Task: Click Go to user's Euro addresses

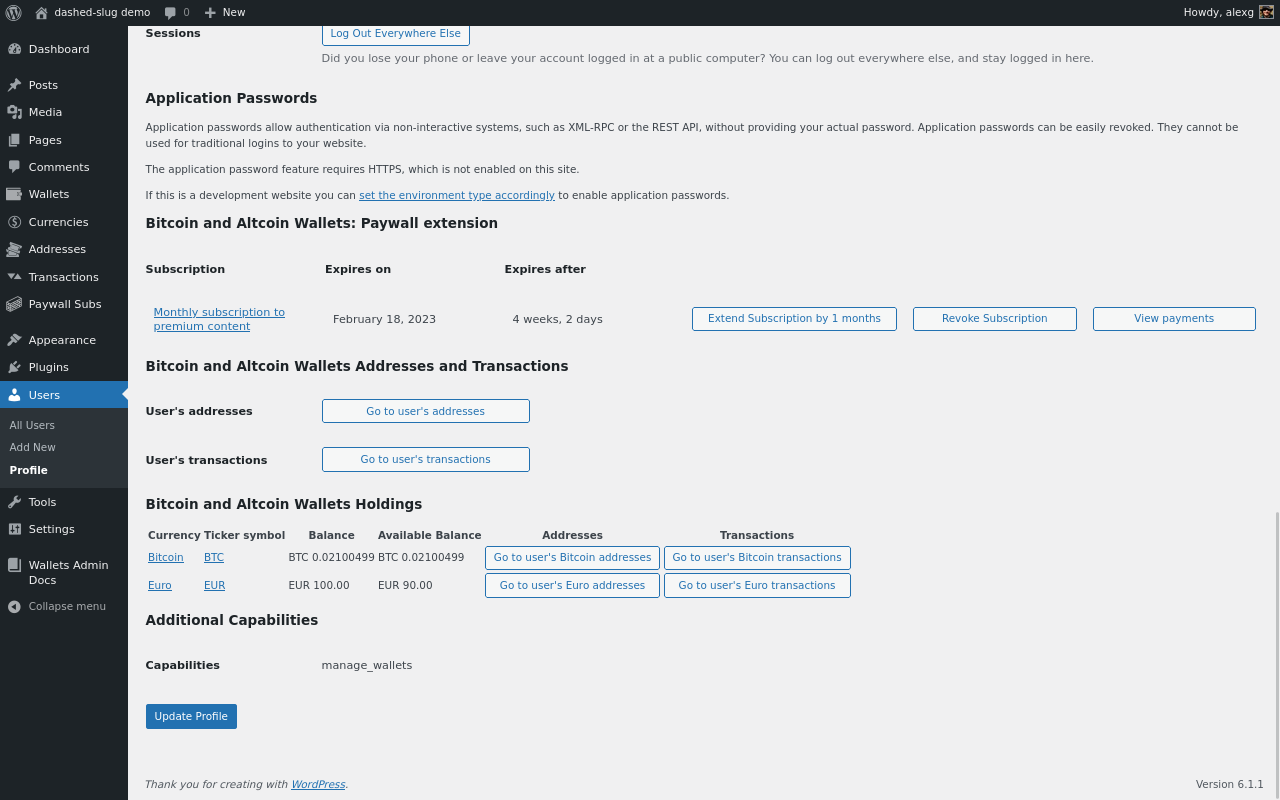Action: (572, 586)
